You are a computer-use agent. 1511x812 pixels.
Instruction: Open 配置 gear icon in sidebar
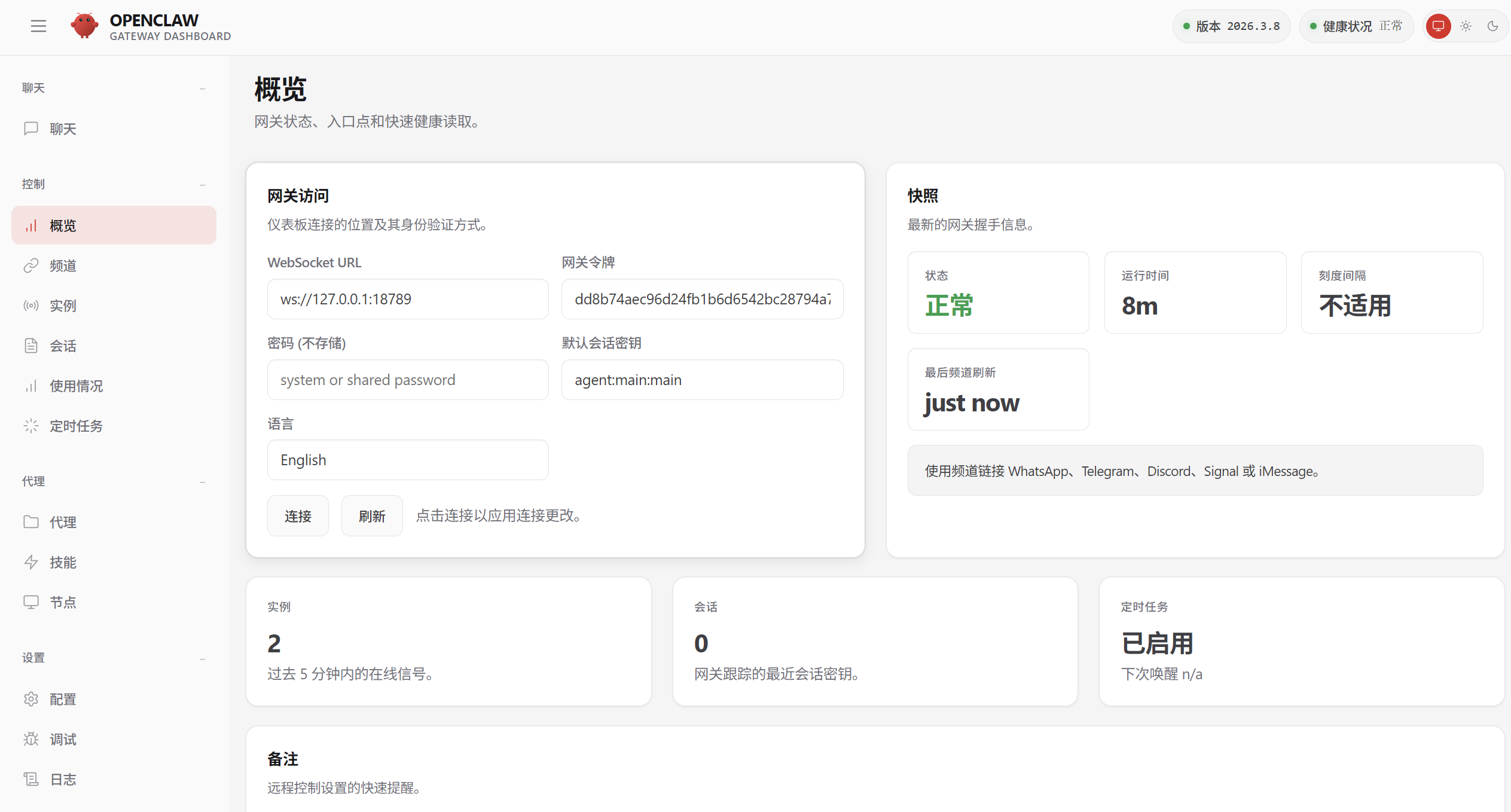click(x=31, y=699)
